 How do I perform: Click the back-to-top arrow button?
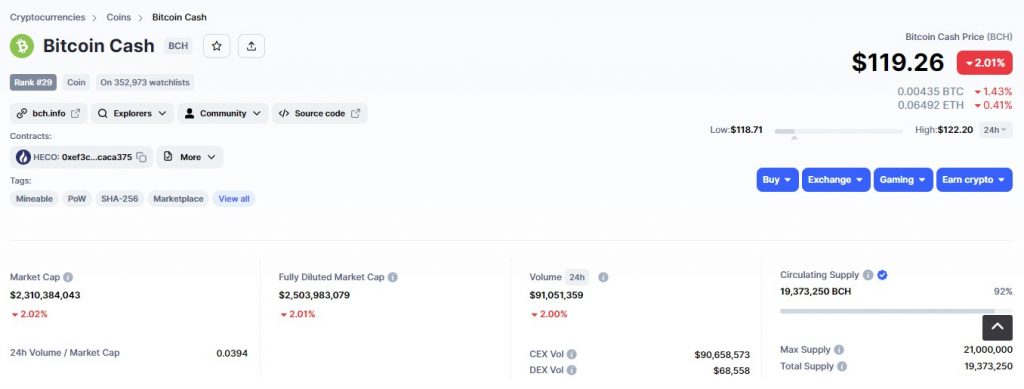[997, 328]
